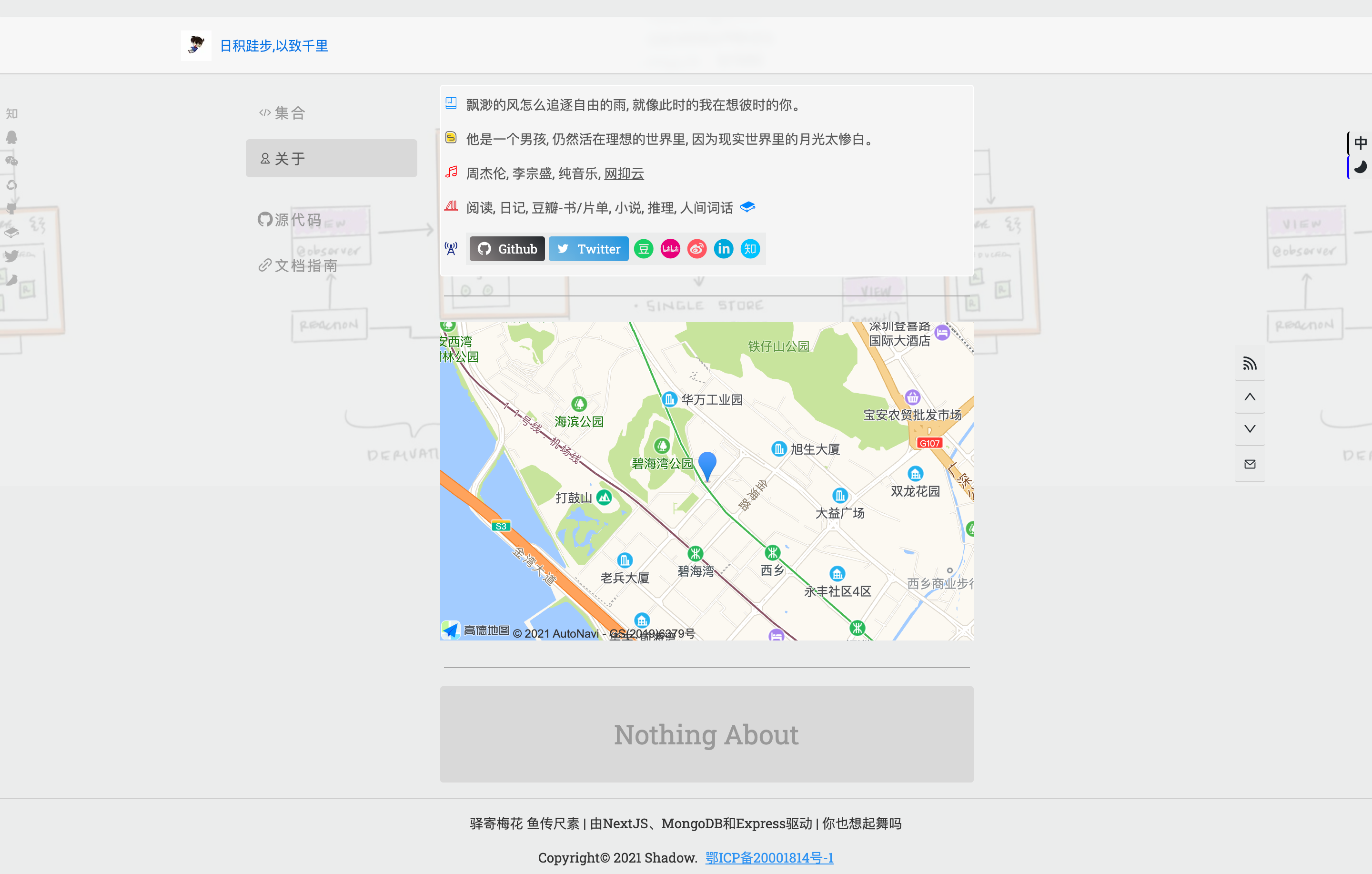Click the blue Twitter button
Viewport: 1372px width, 874px height.
(588, 249)
